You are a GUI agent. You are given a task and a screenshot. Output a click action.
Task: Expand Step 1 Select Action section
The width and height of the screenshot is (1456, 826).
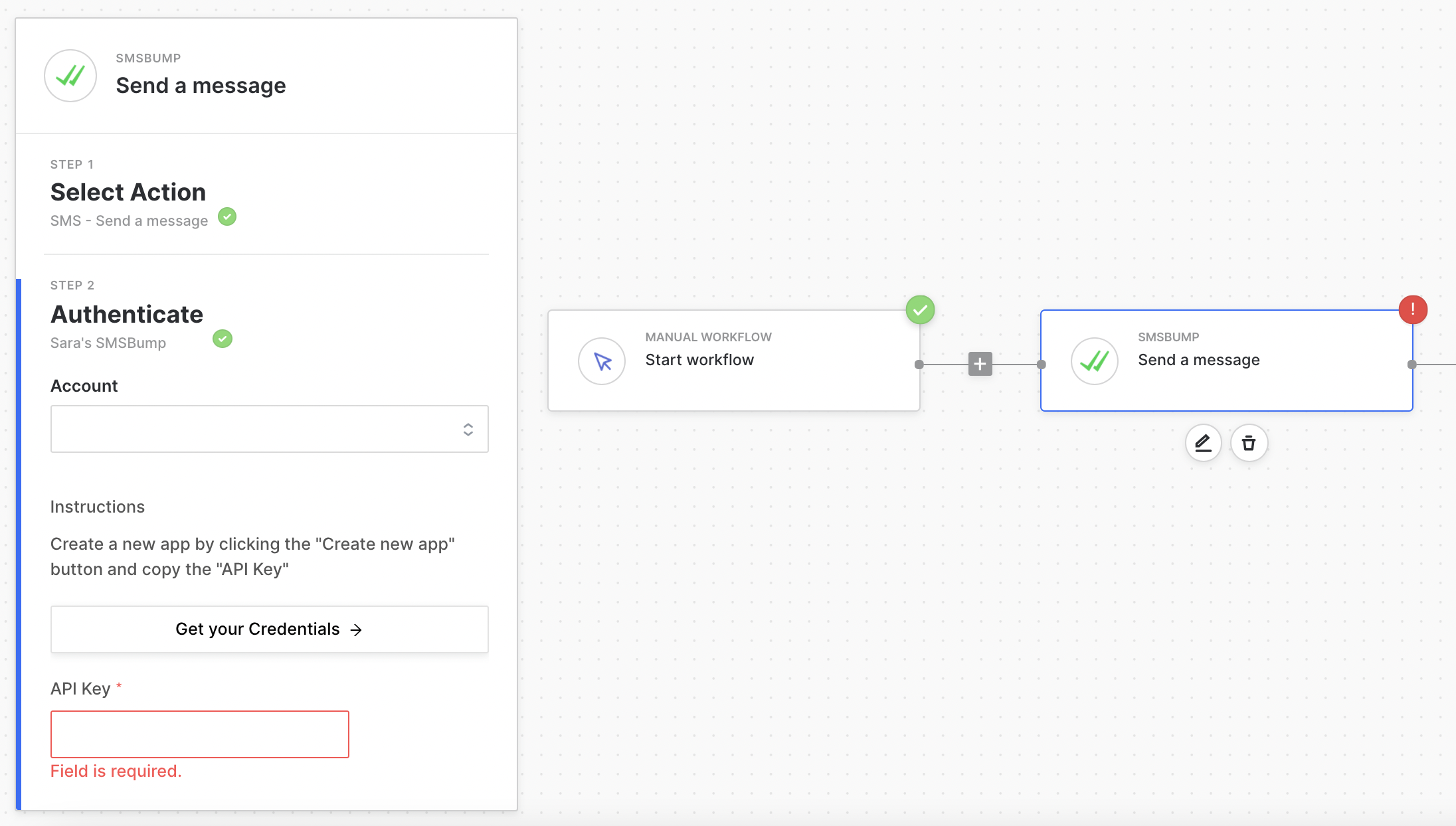128,192
